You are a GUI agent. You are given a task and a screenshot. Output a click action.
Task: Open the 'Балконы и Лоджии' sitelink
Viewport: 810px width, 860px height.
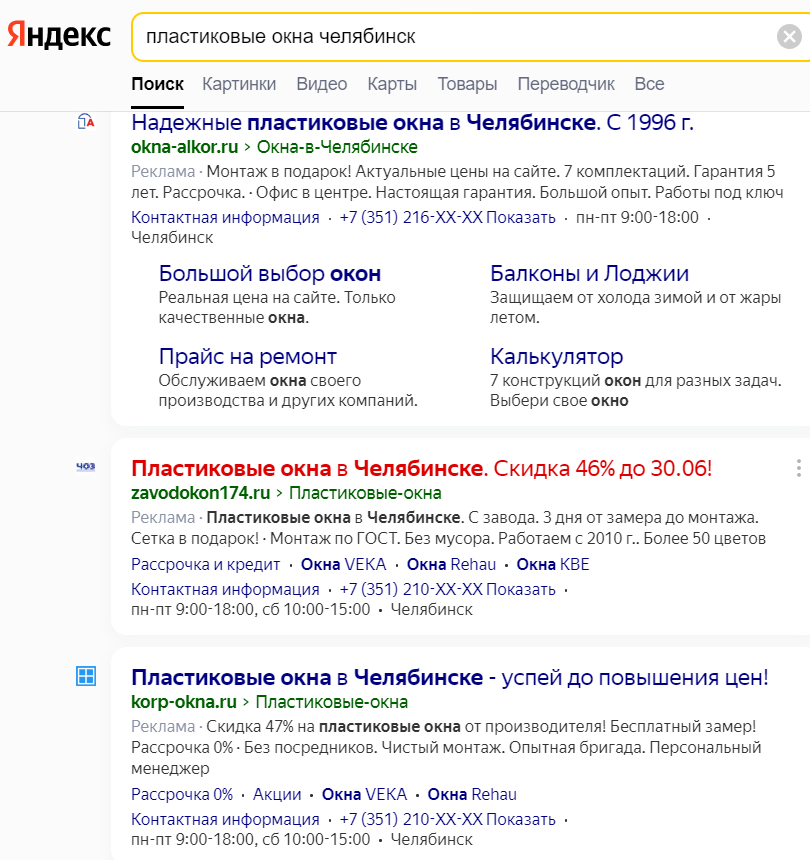tap(589, 273)
